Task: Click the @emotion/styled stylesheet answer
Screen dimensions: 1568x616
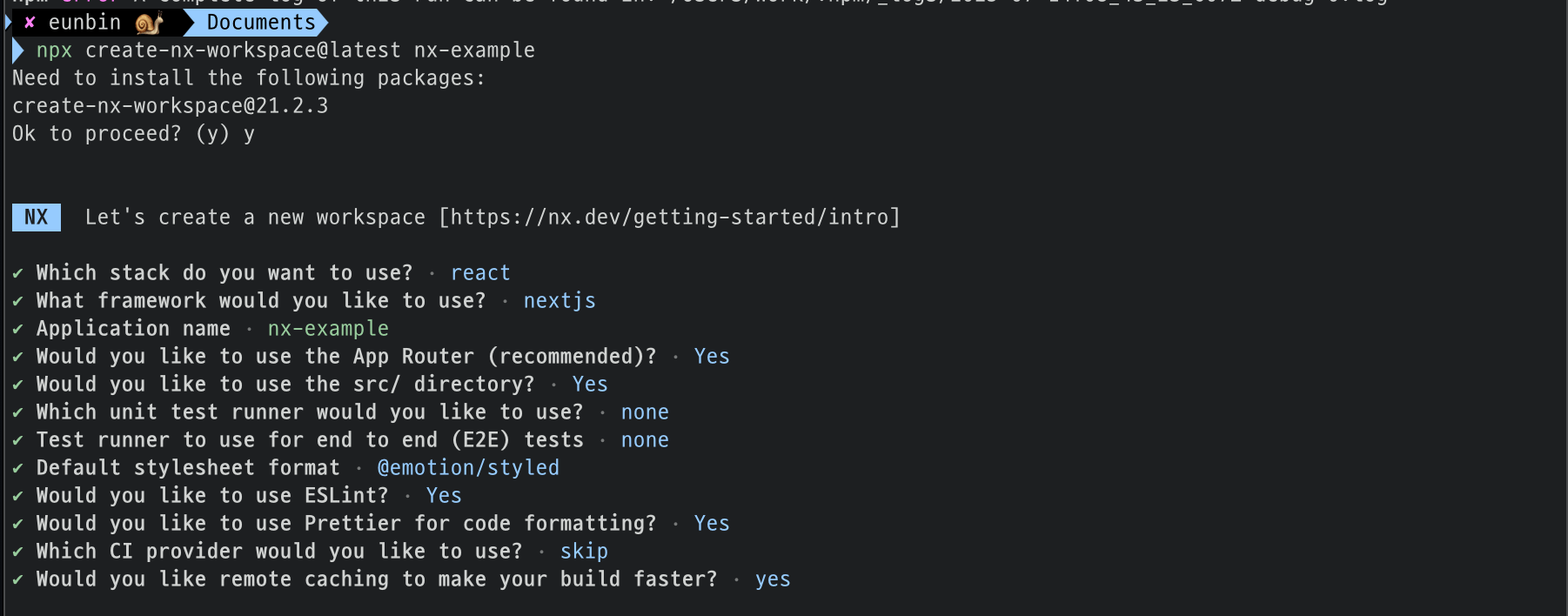Action: (468, 468)
